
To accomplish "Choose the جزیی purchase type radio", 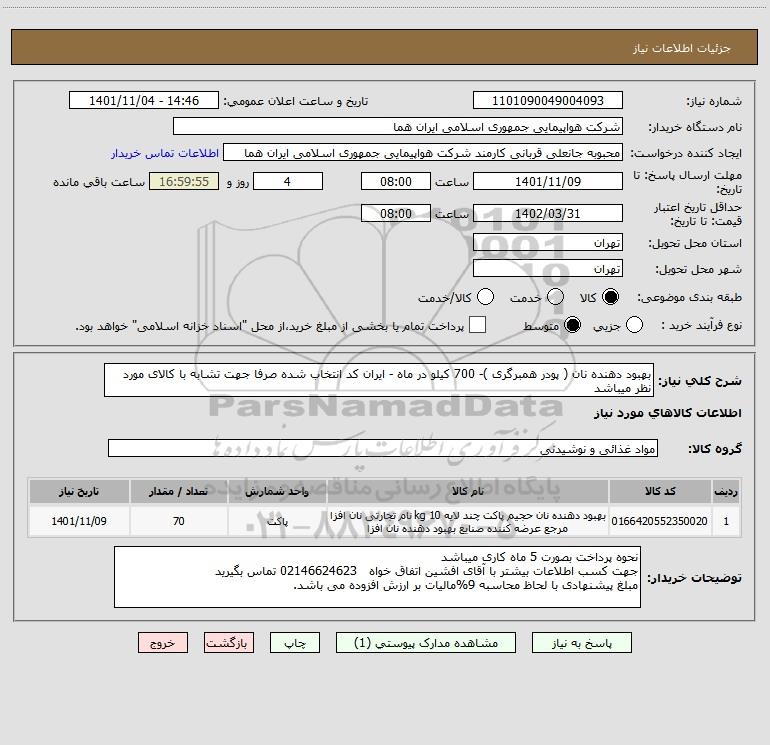I will [x=634, y=325].
